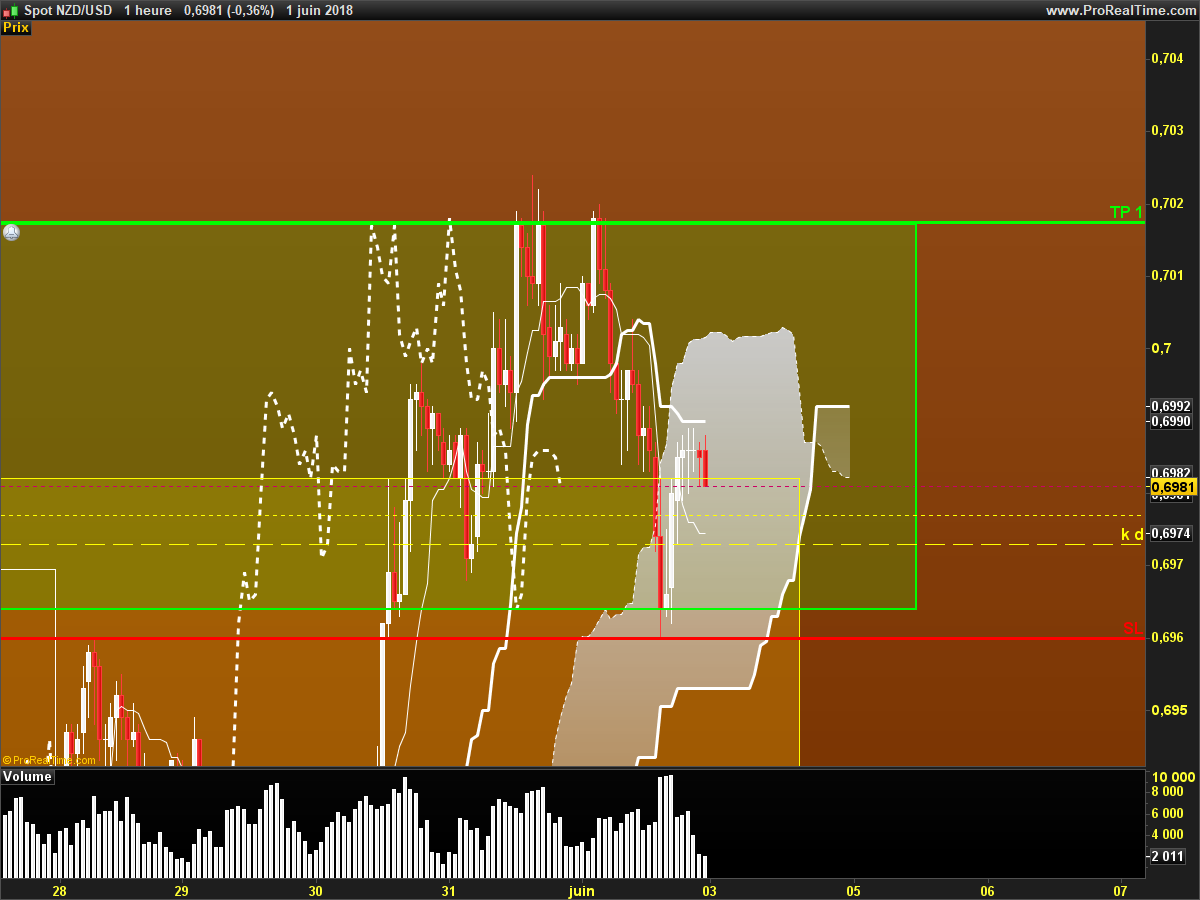Click the 10 000 volume axis value
This screenshot has height=900, width=1200.
1173,777
